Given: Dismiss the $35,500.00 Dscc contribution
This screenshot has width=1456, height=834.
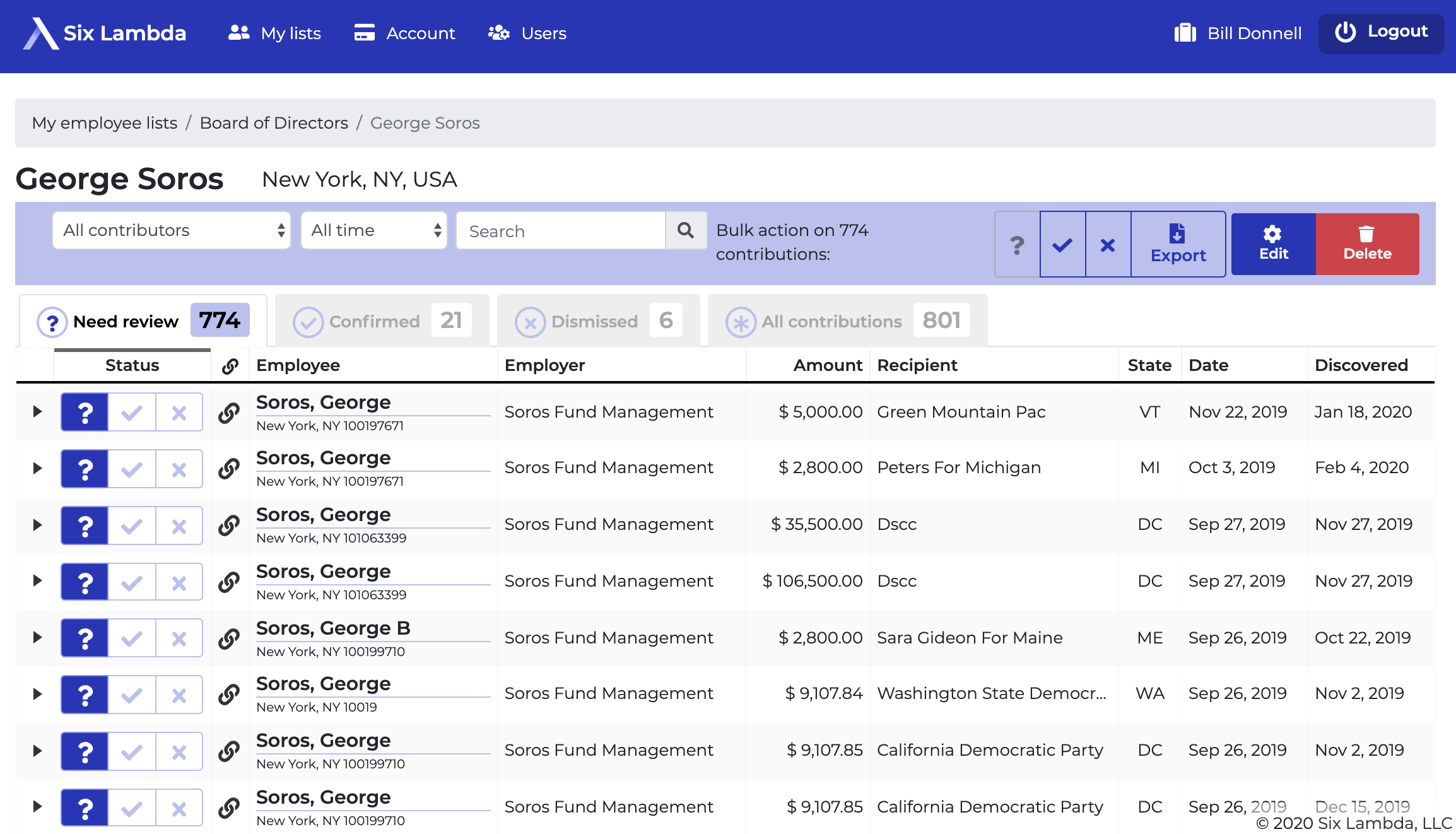Looking at the screenshot, I should 179,526.
